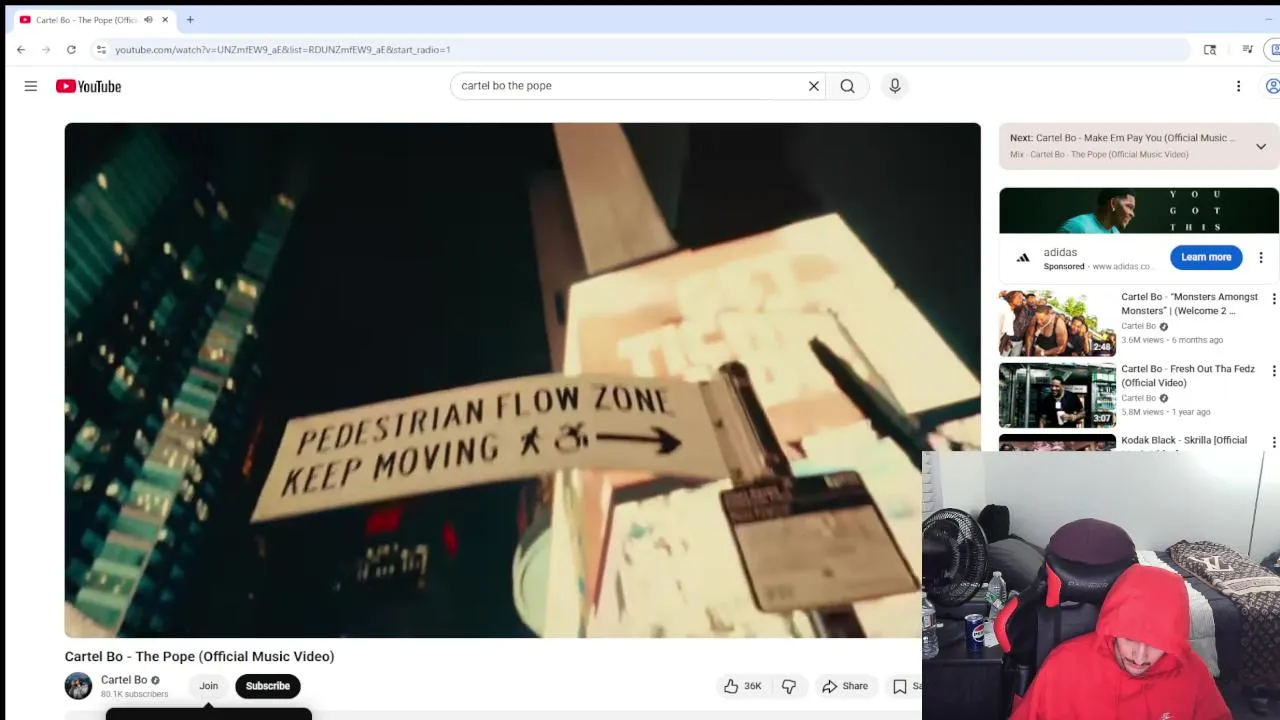The width and height of the screenshot is (1280, 720).
Task: Like the video with thumbs-up 36K
Action: [x=743, y=686]
